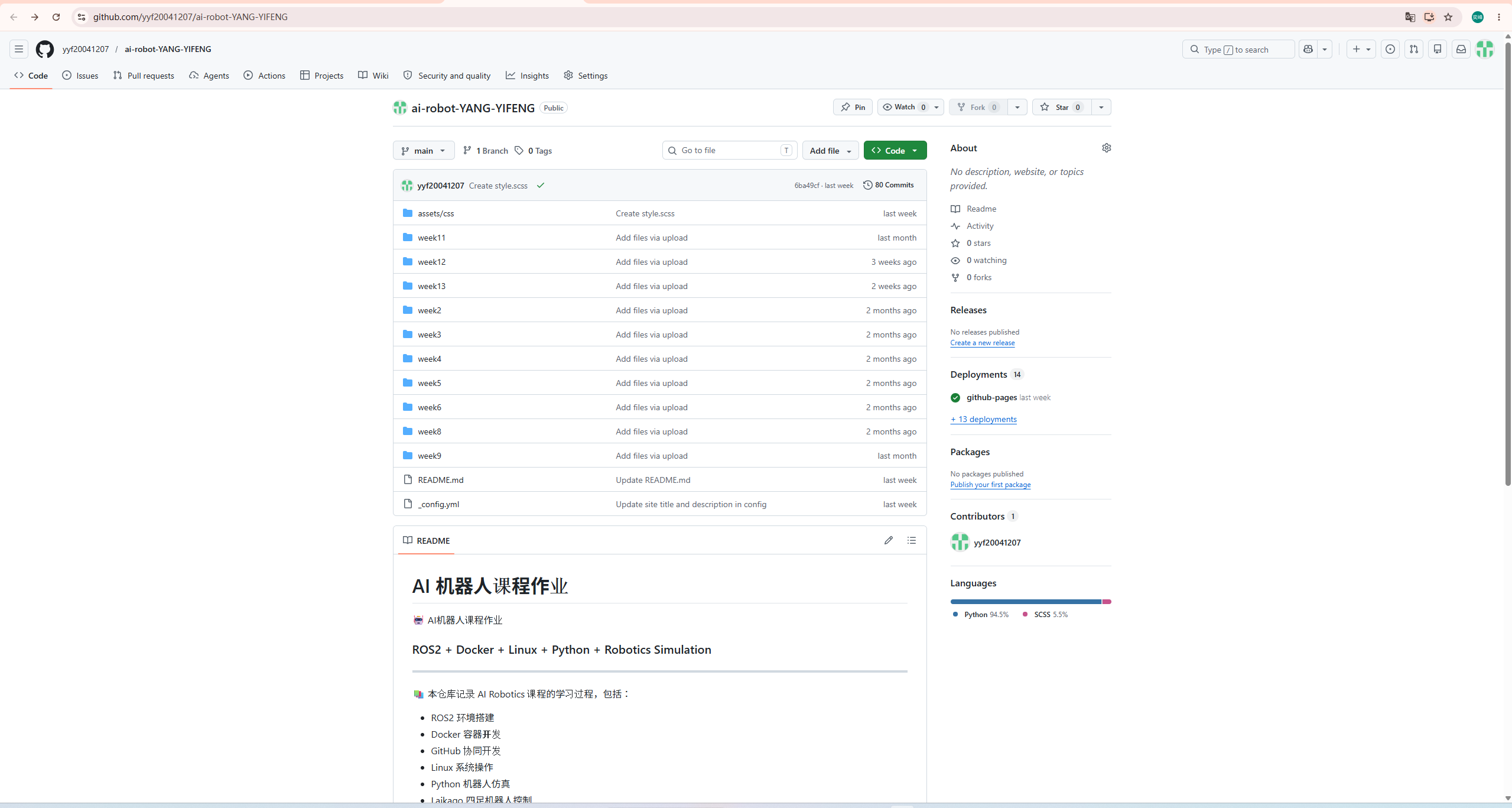Open the browser three-dot menu

[1499, 17]
